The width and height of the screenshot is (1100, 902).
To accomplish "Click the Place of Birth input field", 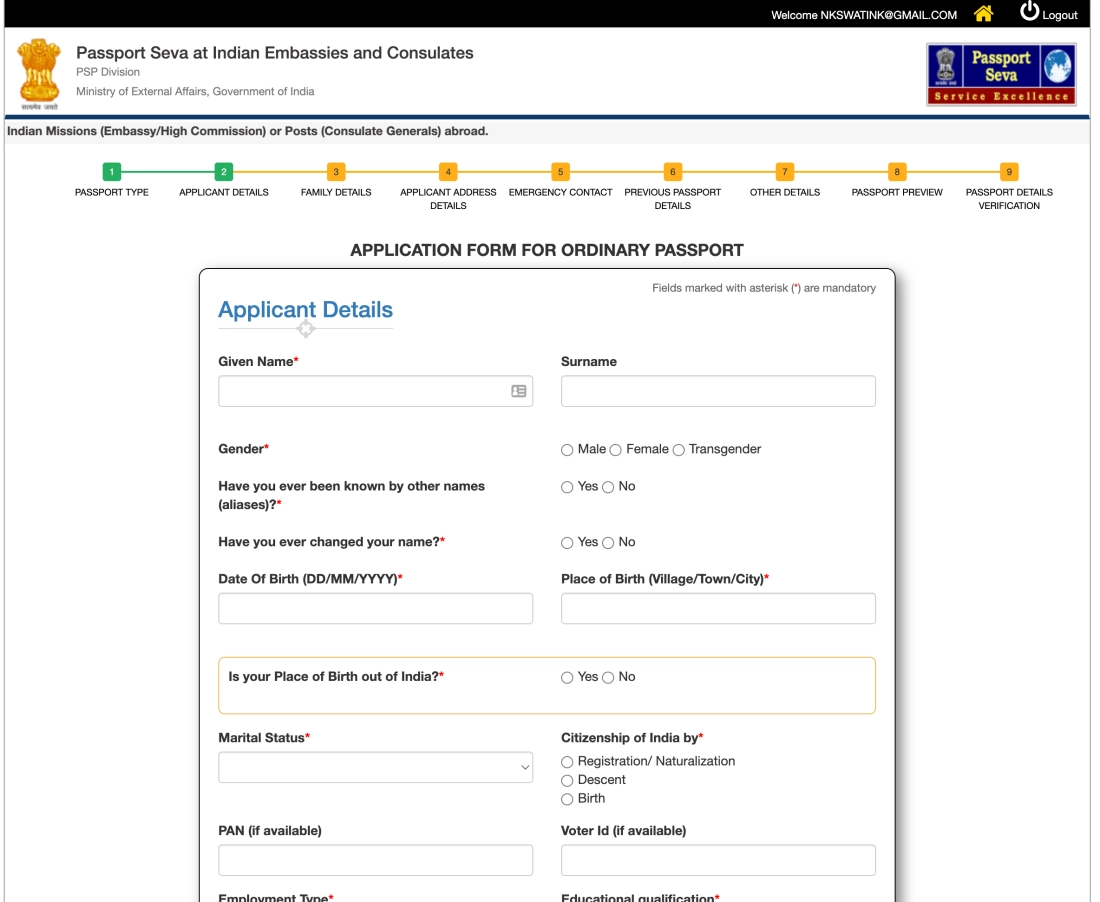I will pyautogui.click(x=718, y=609).
